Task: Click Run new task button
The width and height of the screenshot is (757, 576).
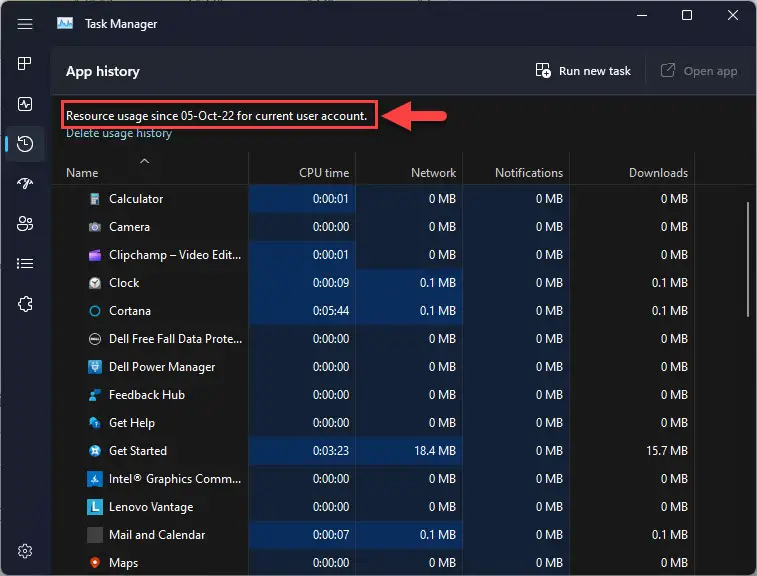Action: coord(583,71)
